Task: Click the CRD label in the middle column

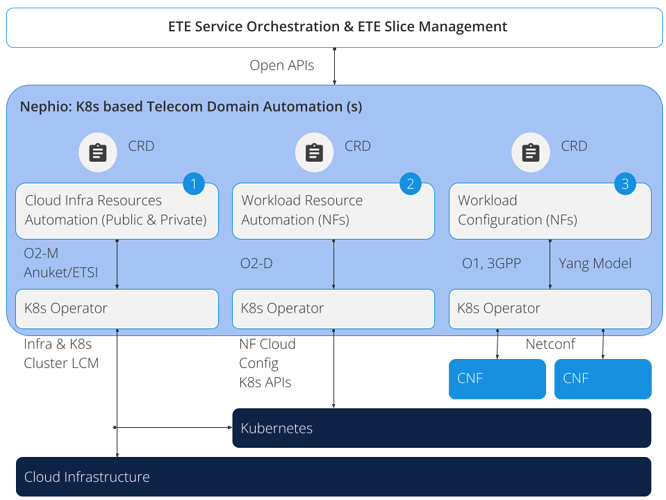Action: point(358,146)
